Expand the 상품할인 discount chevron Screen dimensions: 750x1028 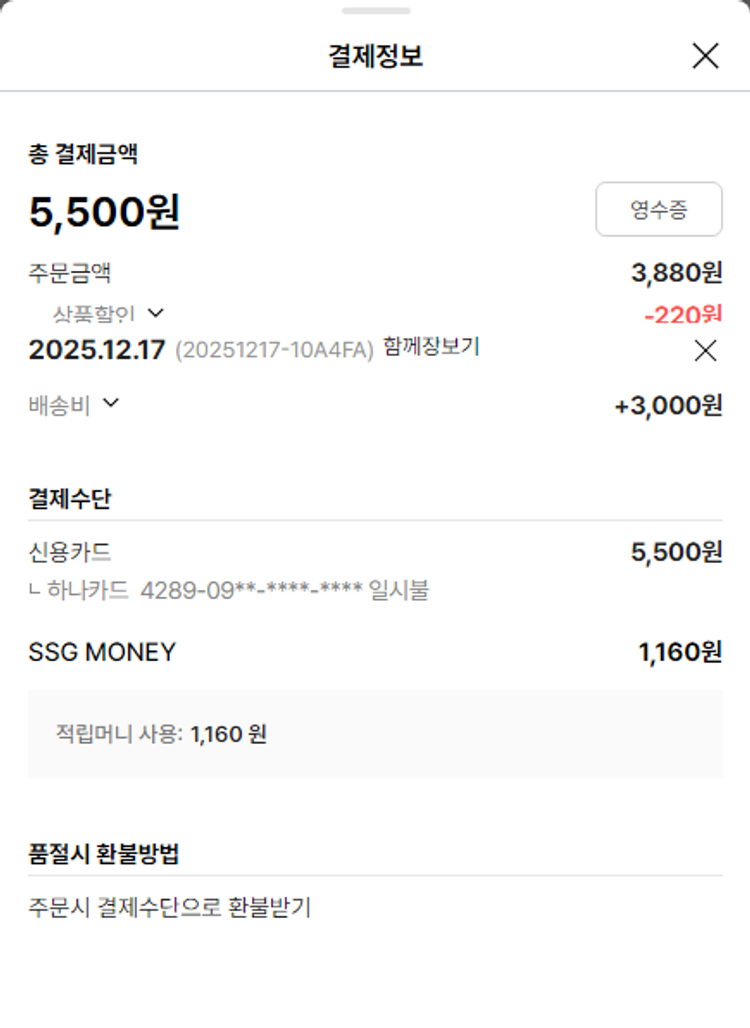(155, 314)
